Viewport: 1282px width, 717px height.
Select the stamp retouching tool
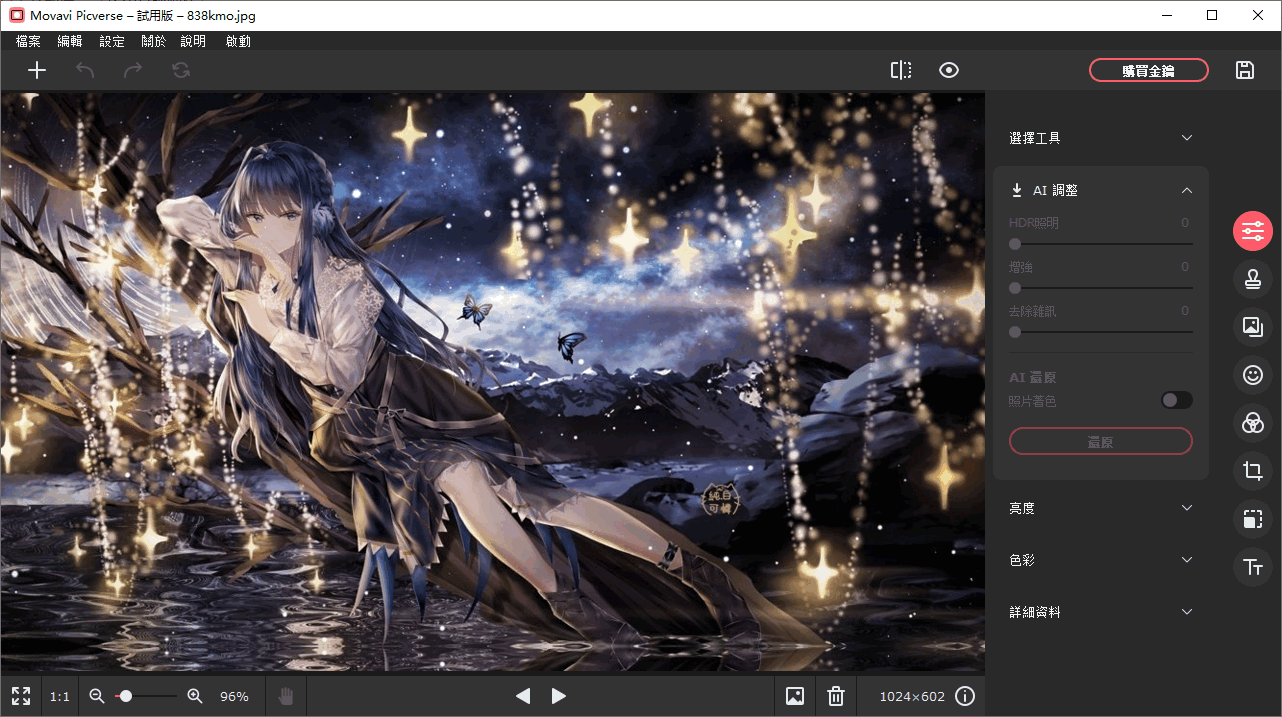(x=1253, y=280)
